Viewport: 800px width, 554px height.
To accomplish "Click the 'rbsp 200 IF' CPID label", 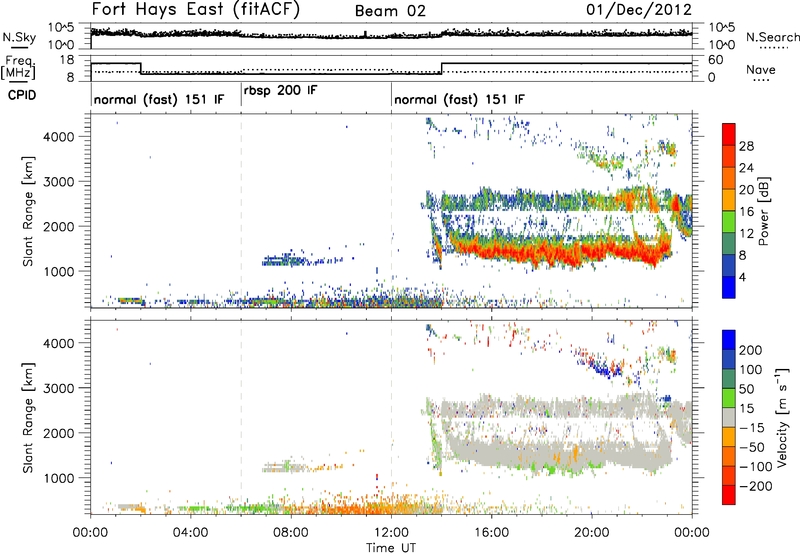I will [x=280, y=91].
